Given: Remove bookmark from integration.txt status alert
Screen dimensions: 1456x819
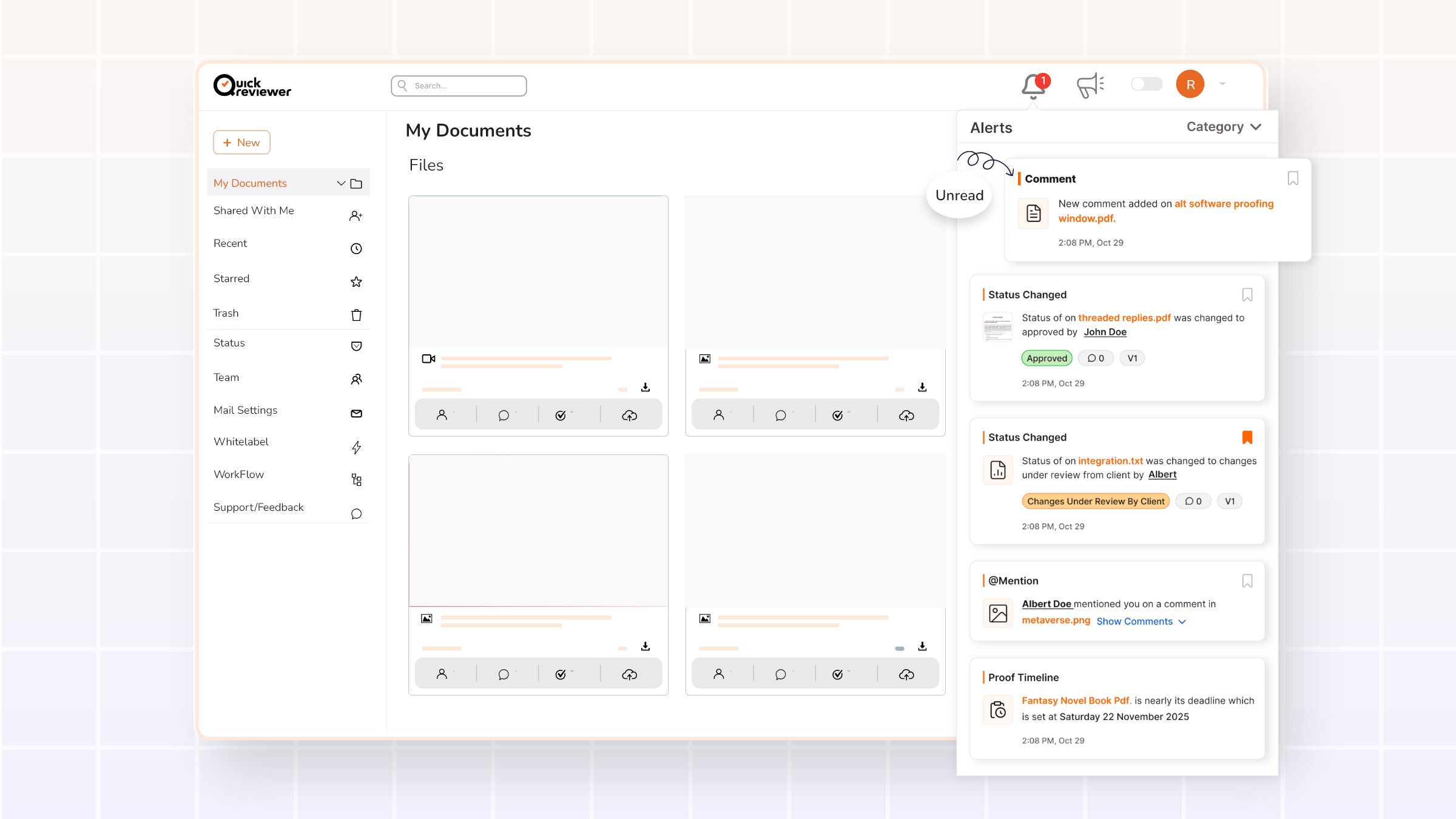Looking at the screenshot, I should coord(1247,437).
